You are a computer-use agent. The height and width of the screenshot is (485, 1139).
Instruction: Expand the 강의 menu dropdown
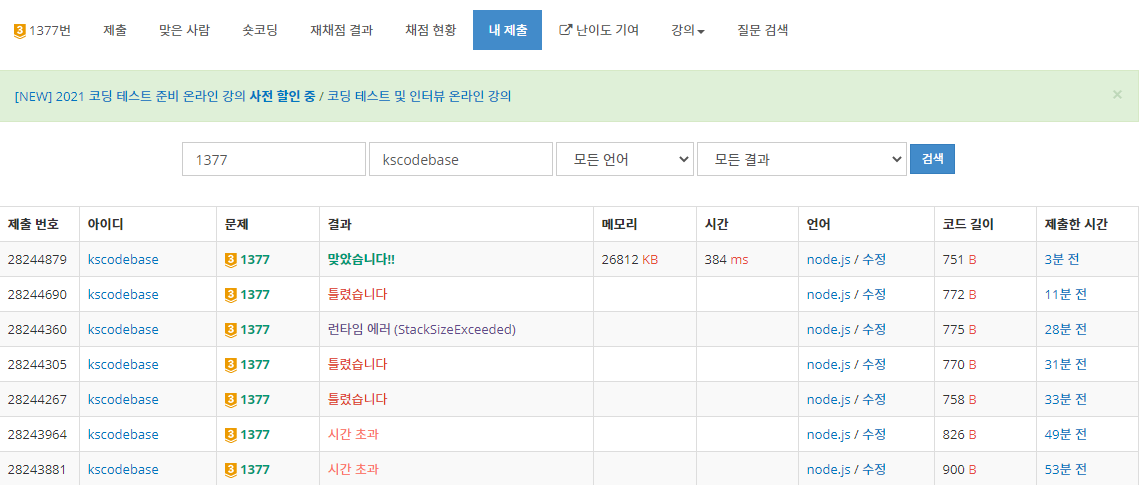tap(689, 30)
